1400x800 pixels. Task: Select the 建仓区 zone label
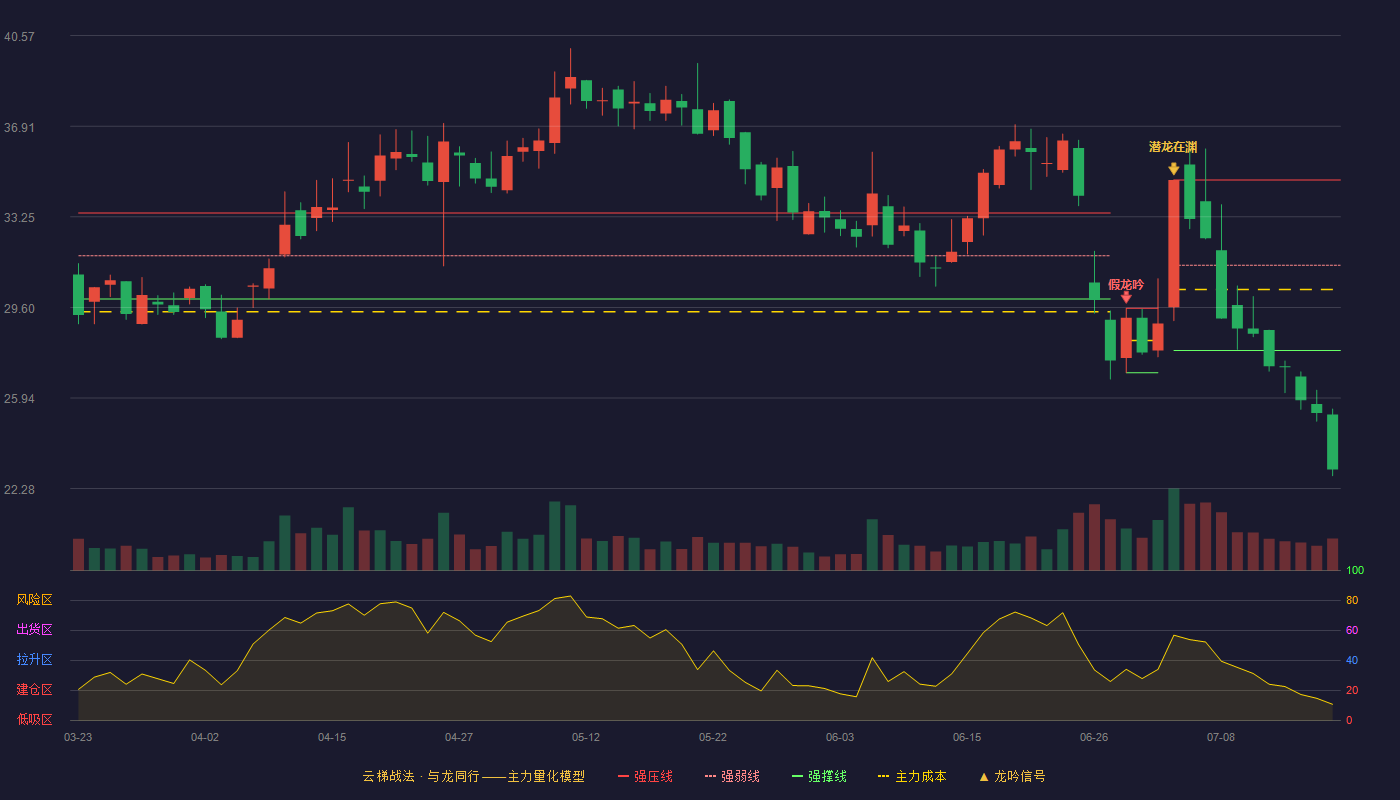click(x=34, y=690)
